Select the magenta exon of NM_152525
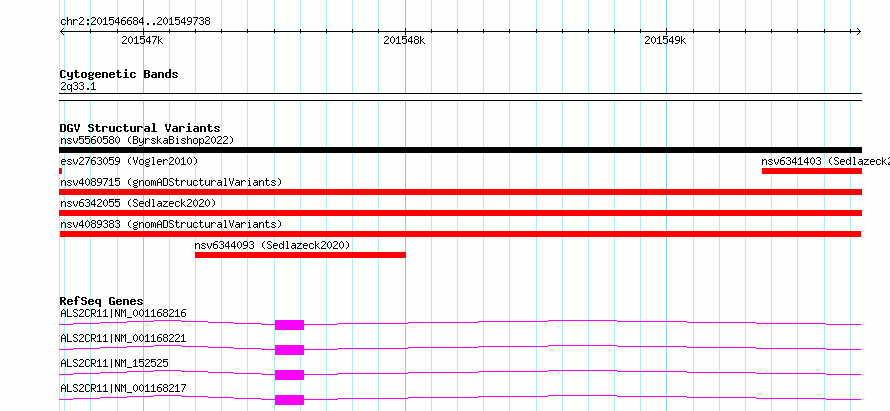 (x=289, y=375)
